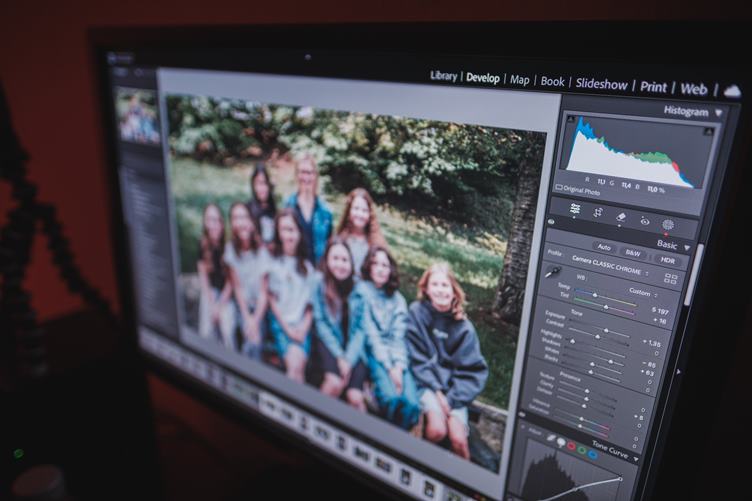This screenshot has width=752, height=501.
Task: Open the Slideshow module
Action: (601, 85)
